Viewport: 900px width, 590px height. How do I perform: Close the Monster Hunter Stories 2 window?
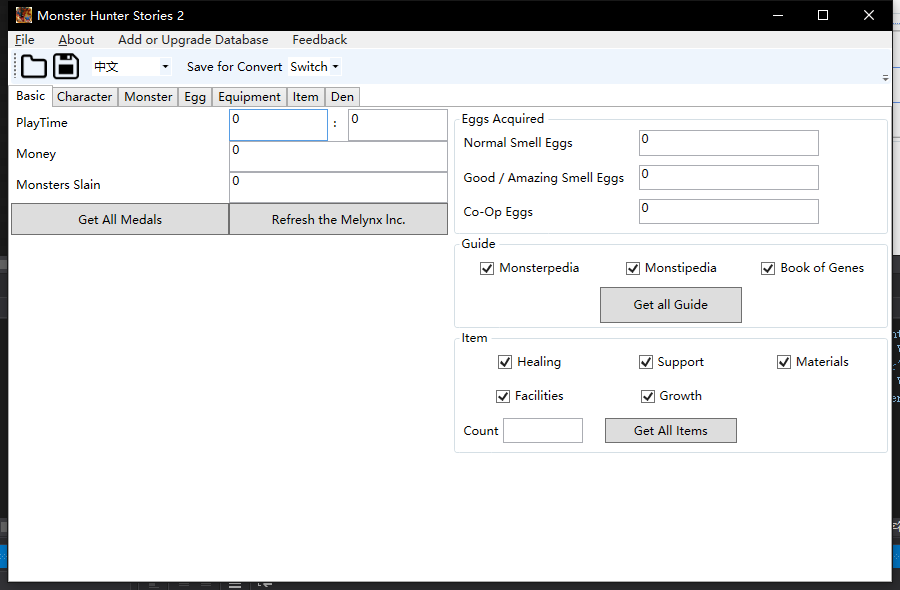pos(868,15)
